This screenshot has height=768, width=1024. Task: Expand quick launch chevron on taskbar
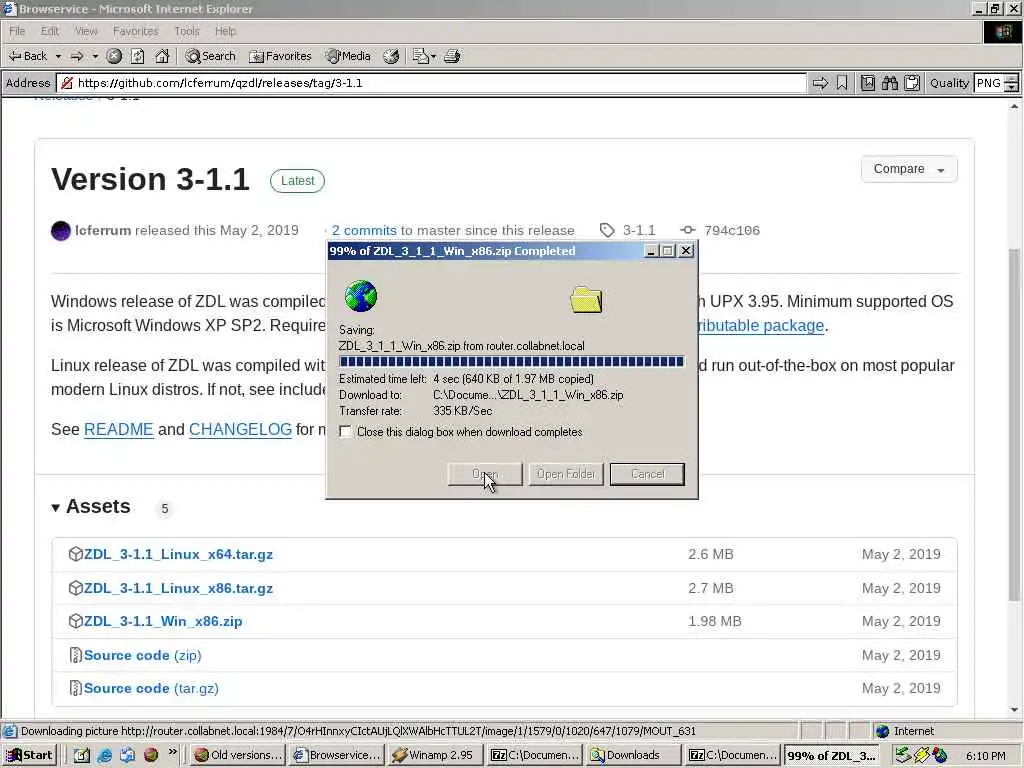(x=172, y=752)
